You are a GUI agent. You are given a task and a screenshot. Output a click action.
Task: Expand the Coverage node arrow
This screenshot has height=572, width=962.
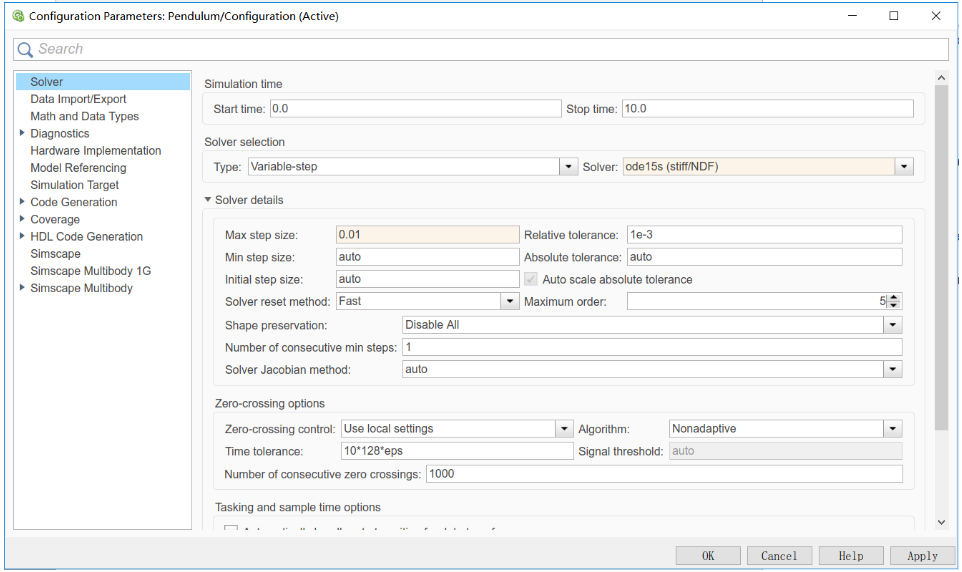click(x=22, y=218)
